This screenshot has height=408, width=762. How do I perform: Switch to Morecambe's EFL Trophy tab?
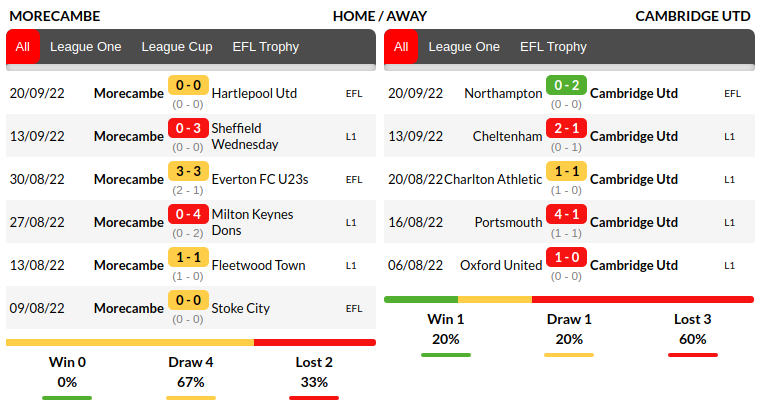click(266, 47)
